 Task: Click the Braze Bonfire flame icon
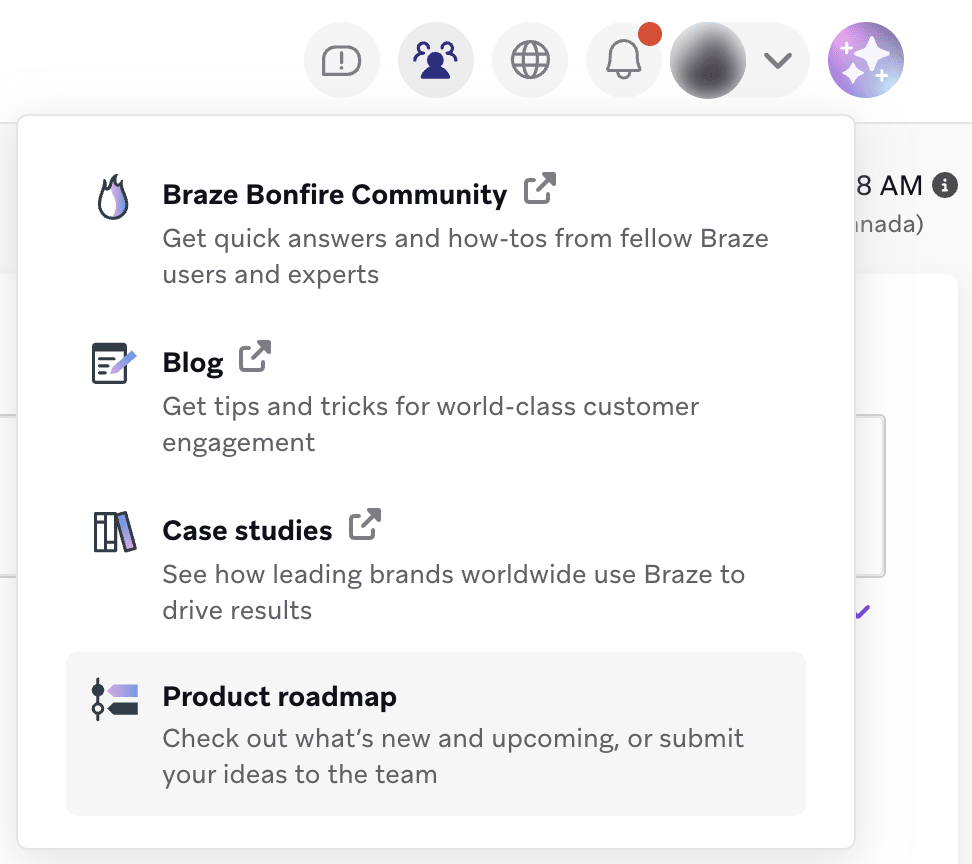113,197
